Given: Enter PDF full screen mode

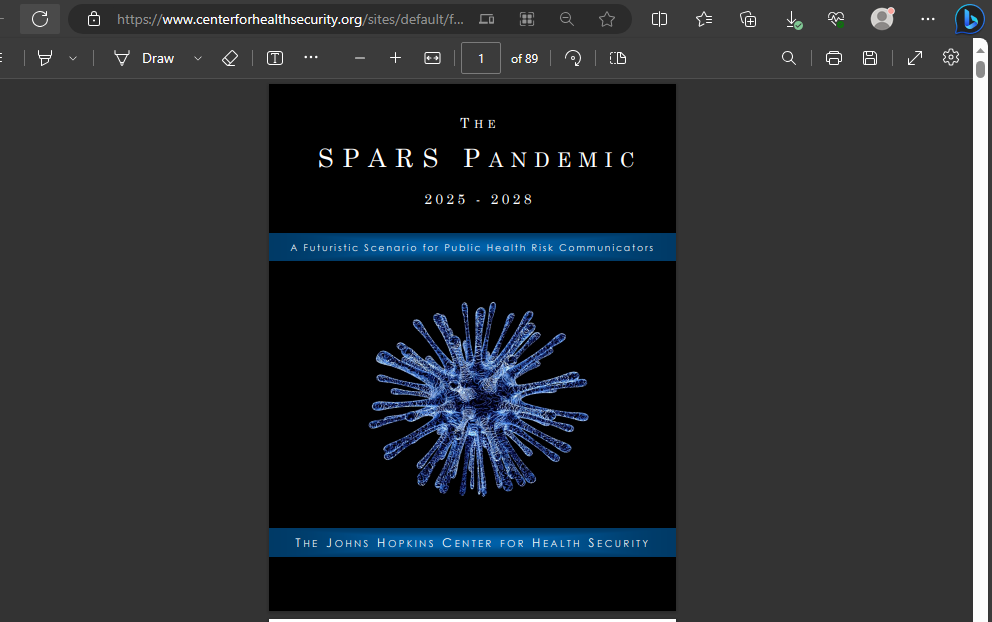Looking at the screenshot, I should pyautogui.click(x=915, y=58).
